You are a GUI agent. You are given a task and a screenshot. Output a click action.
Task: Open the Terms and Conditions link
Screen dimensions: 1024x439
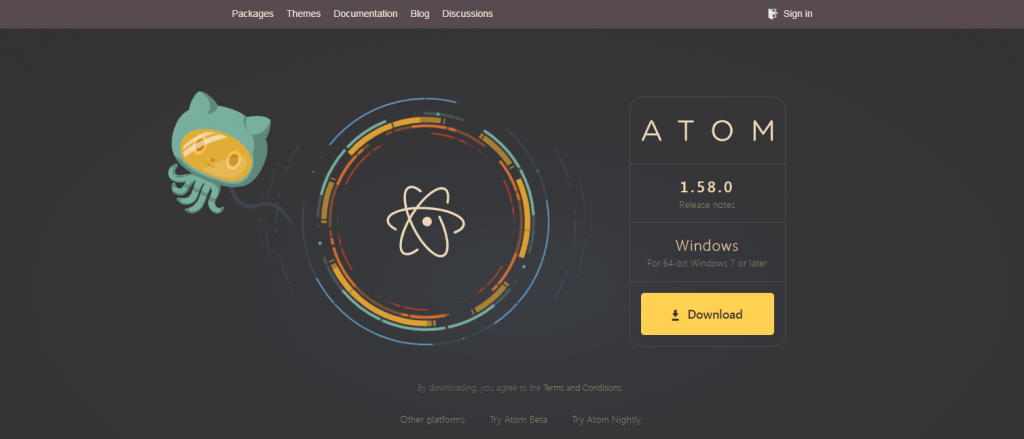coord(583,388)
